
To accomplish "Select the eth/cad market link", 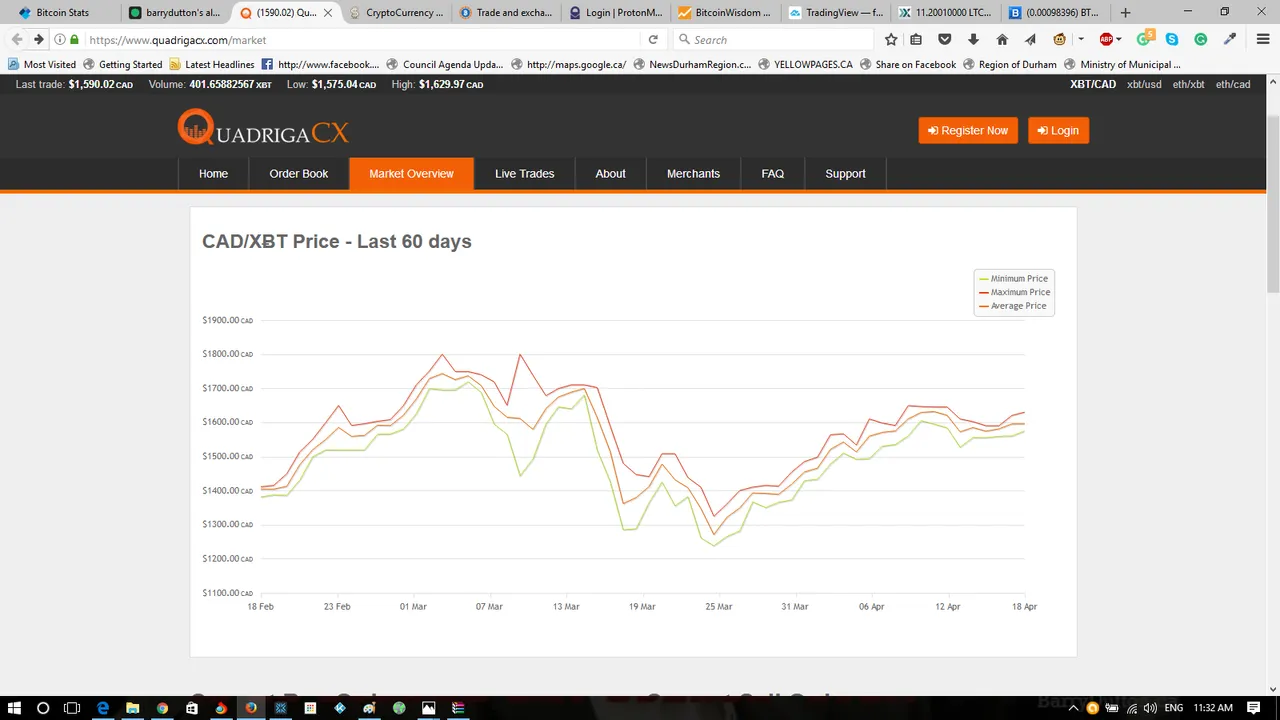I will click(x=1233, y=85).
